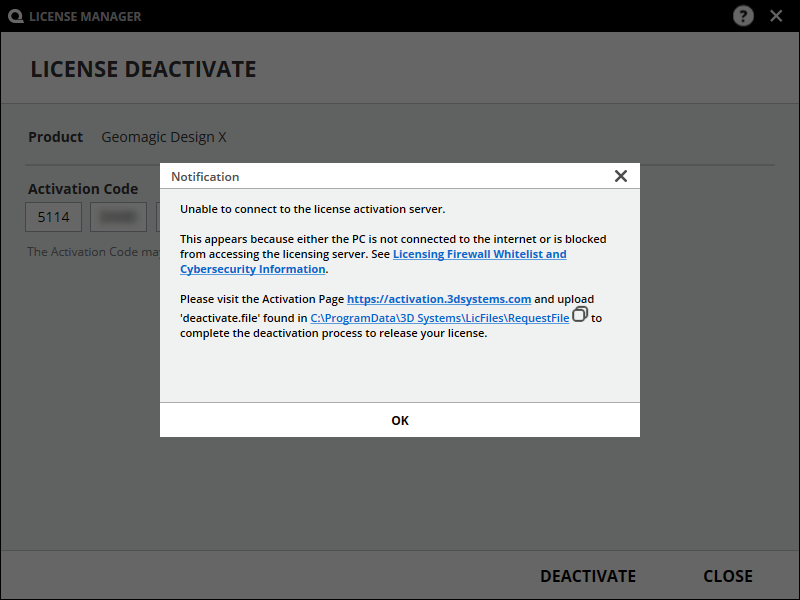Viewport: 800px width, 600px height.
Task: Click the circular question mark icon
Action: pyautogui.click(x=742, y=16)
